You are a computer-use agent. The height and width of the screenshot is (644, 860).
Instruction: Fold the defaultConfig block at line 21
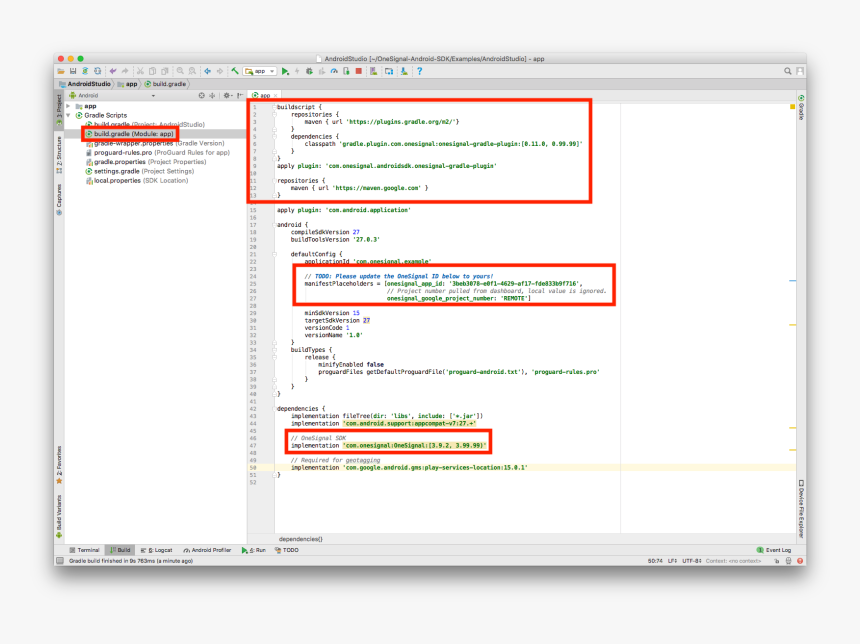(274, 254)
